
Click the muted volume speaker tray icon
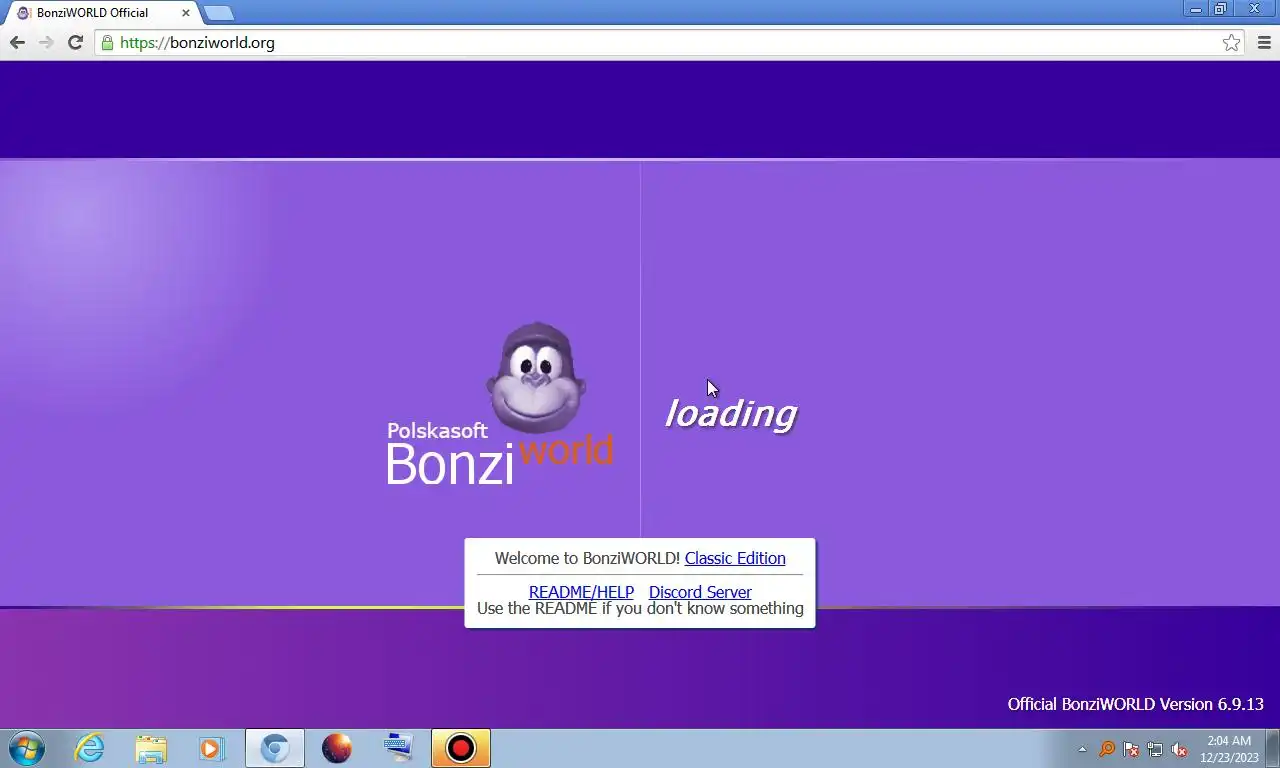click(x=1179, y=749)
